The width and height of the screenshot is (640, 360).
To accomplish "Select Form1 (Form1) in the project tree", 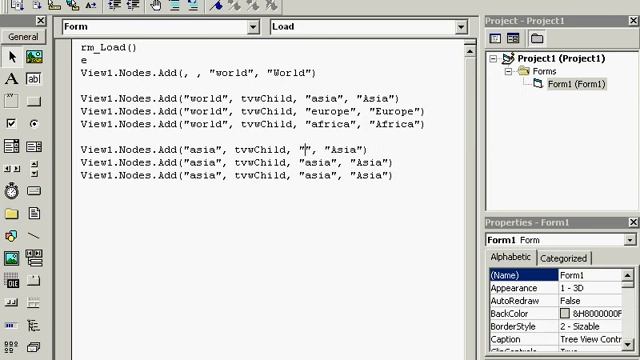I will click(x=576, y=84).
